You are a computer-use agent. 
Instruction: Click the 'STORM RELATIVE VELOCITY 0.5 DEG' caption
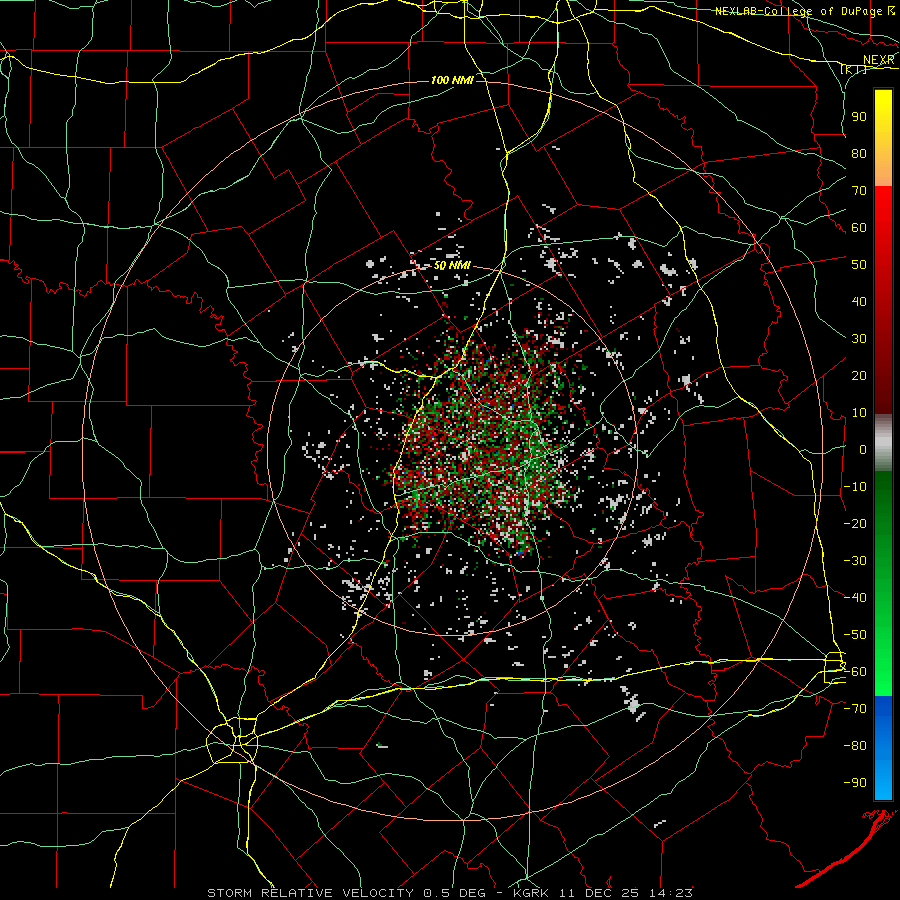pyautogui.click(x=346, y=893)
